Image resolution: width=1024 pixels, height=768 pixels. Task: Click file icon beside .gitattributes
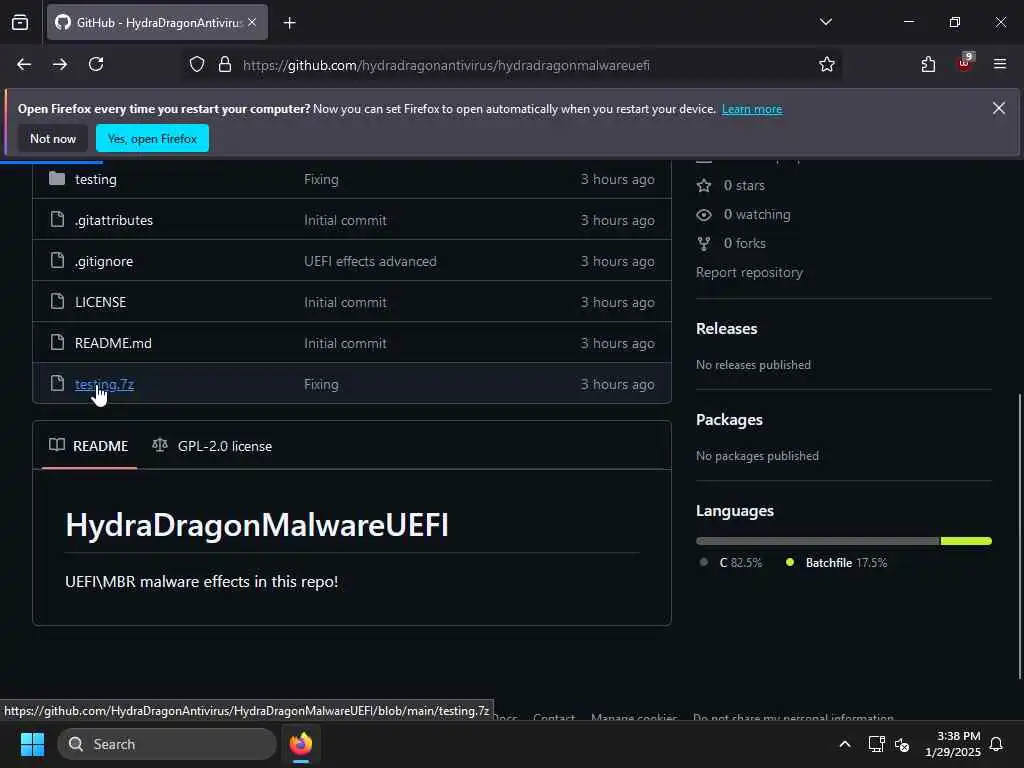pyautogui.click(x=57, y=219)
